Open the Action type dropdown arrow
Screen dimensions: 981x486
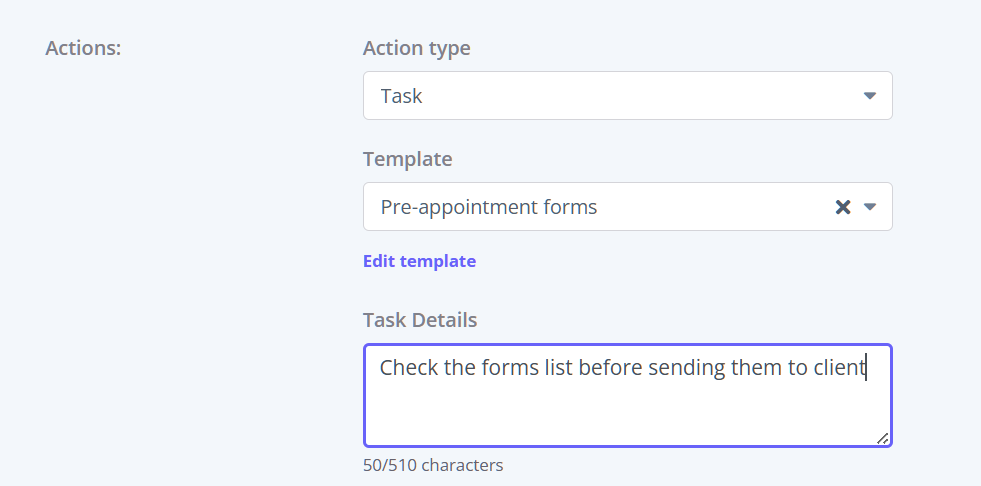tap(869, 96)
